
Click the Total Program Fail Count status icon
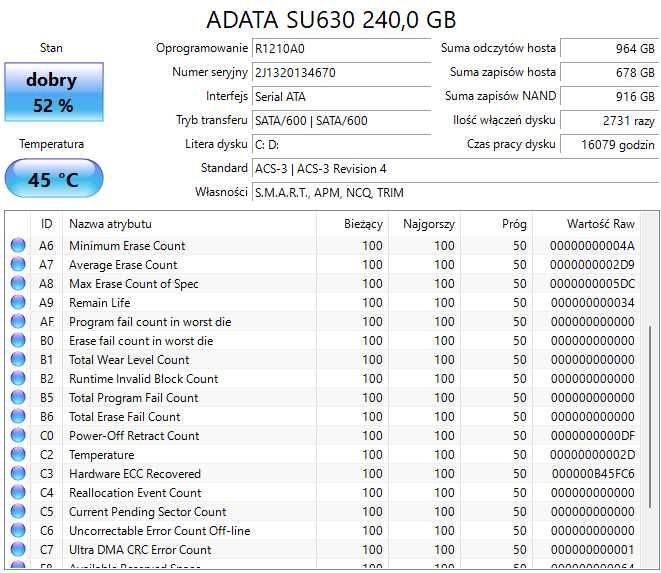point(18,397)
